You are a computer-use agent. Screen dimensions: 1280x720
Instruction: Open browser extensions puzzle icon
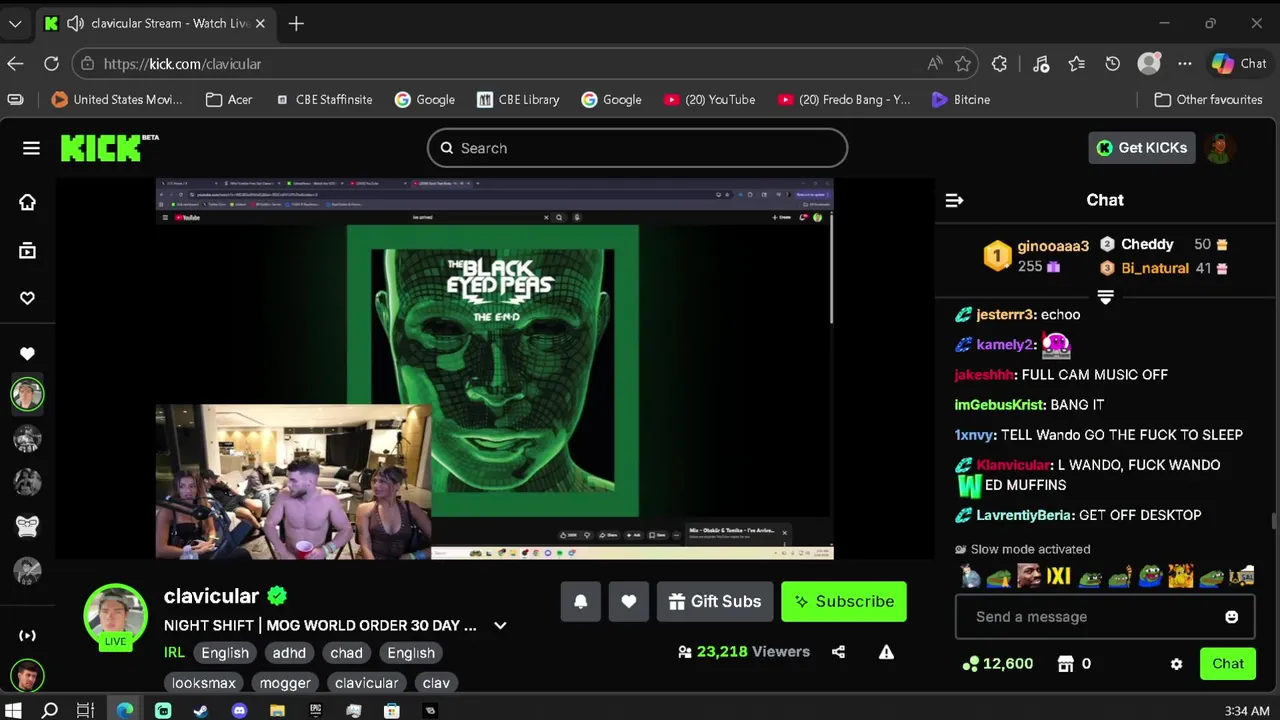[x=999, y=64]
